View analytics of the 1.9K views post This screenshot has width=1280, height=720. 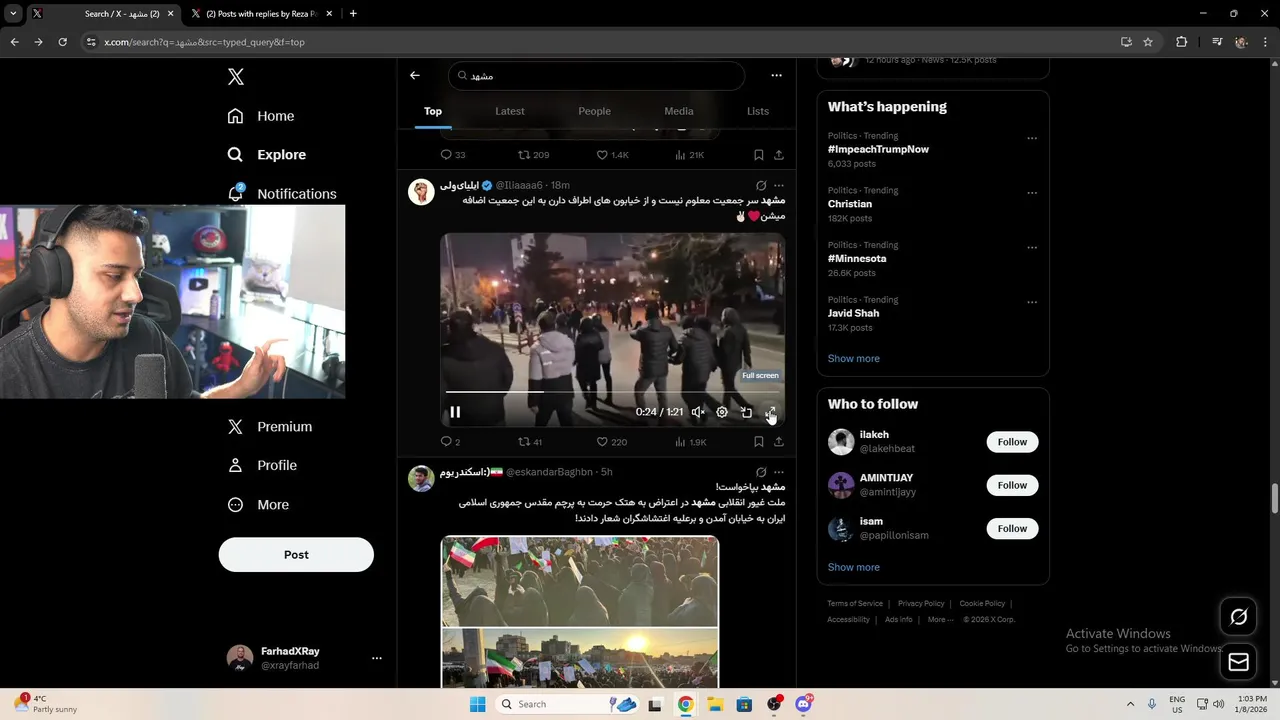(690, 442)
